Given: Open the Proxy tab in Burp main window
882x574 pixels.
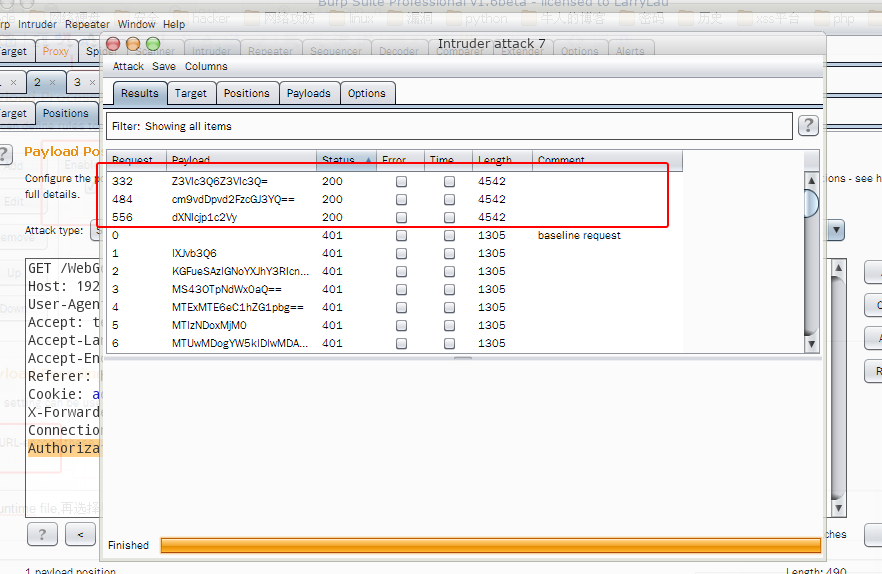Looking at the screenshot, I should pos(55,51).
